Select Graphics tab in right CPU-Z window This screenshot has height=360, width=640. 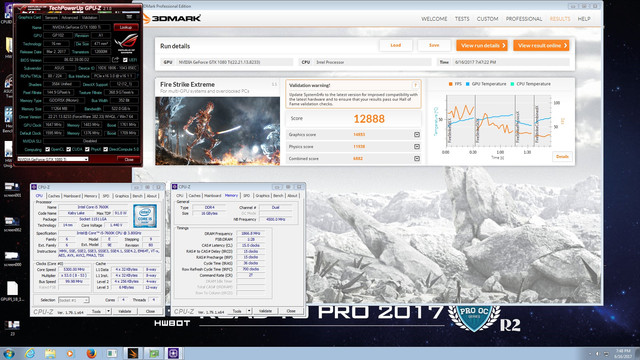click(x=262, y=196)
